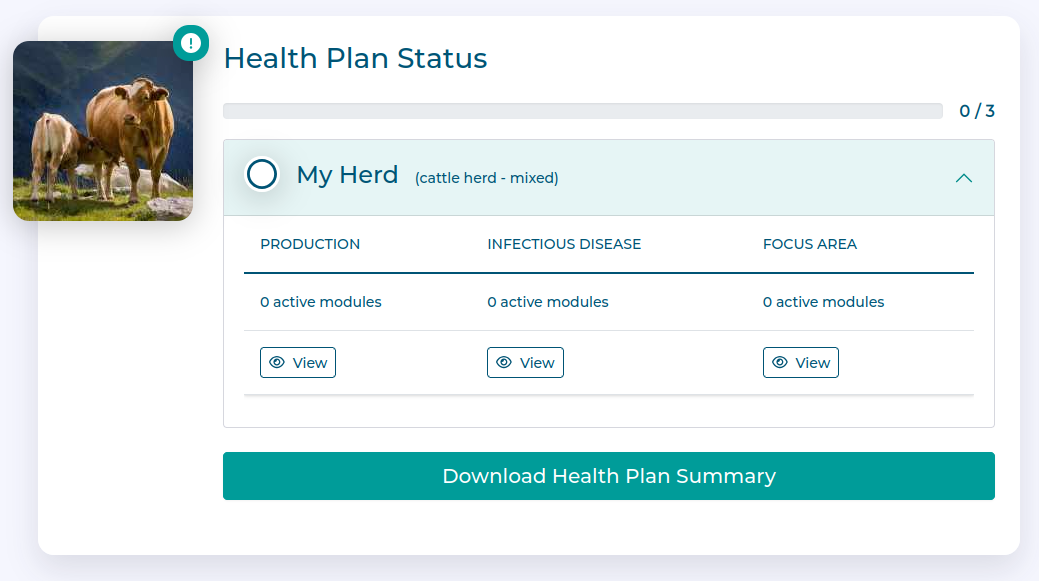Select the Infectious Disease column header
The height and width of the screenshot is (581, 1039).
564,244
